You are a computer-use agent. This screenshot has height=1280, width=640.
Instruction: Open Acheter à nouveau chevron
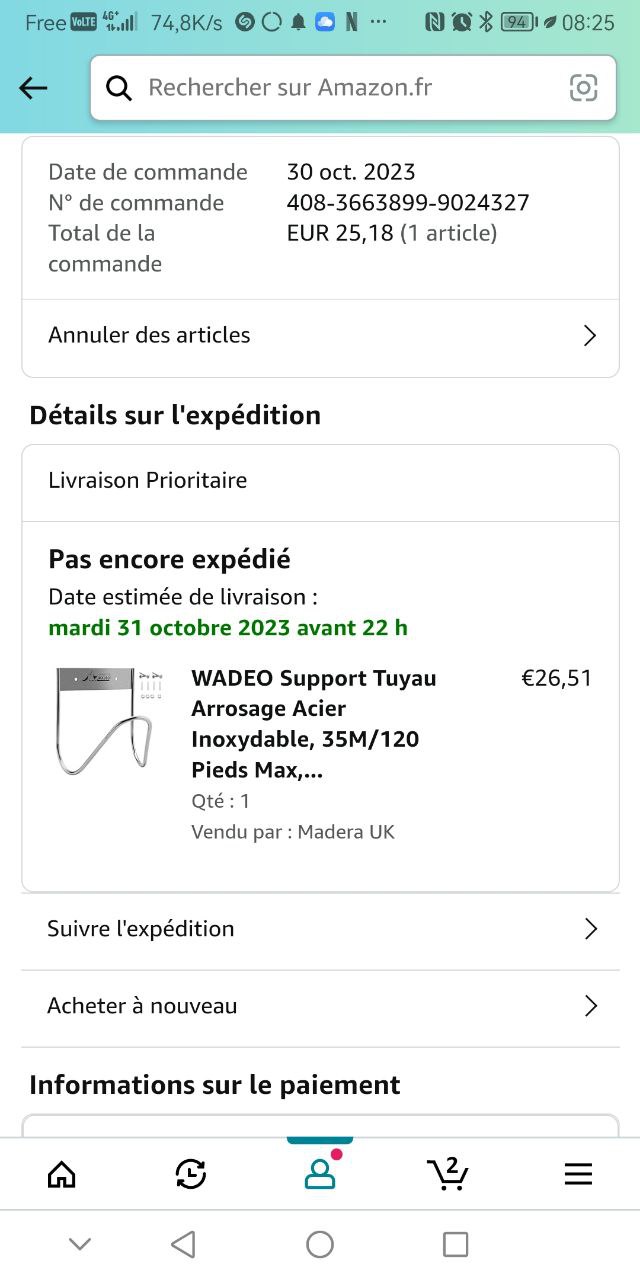(x=590, y=1006)
